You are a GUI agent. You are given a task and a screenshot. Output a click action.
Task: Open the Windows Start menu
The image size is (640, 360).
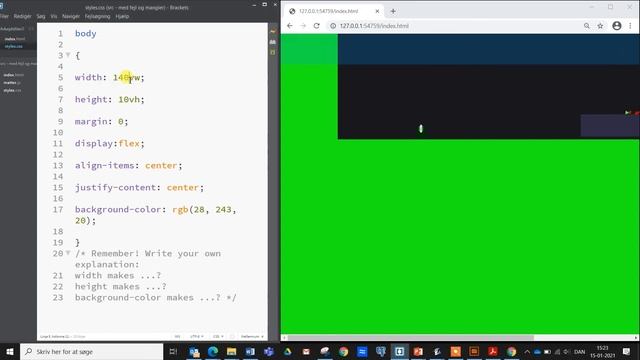pyautogui.click(x=10, y=351)
